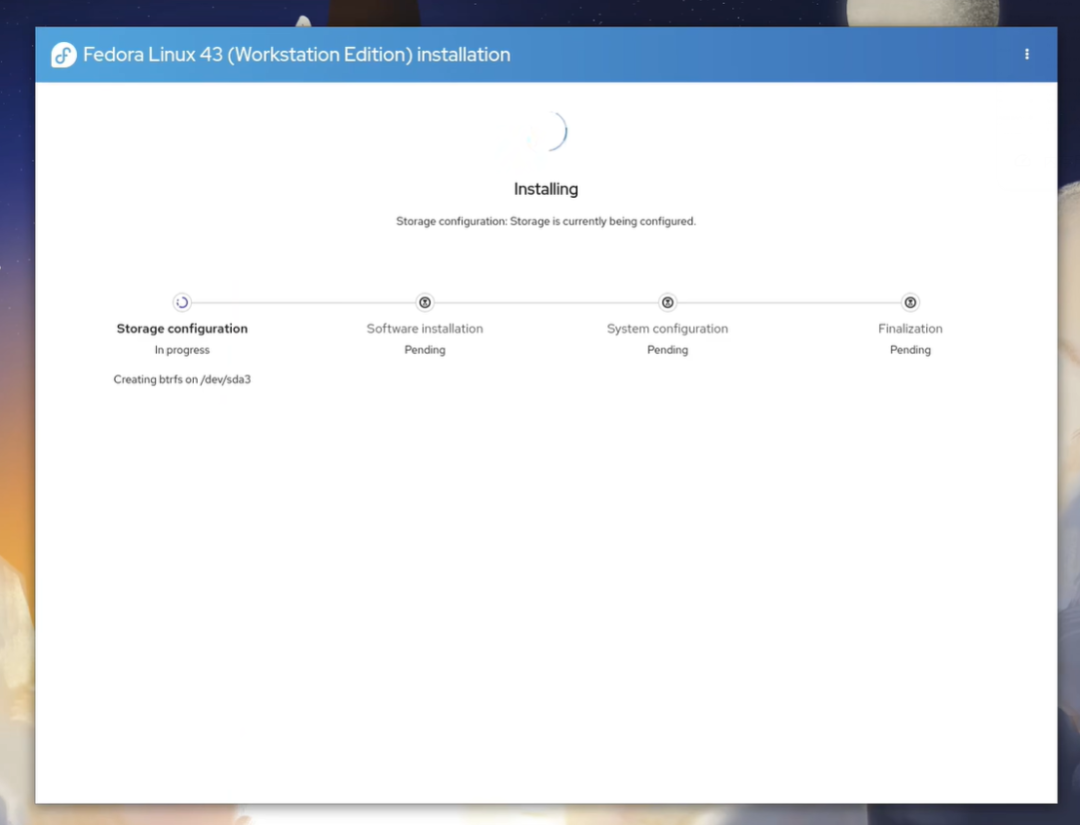Click the large loading spinner above Installing
Screen dimensions: 1080x825
pyautogui.click(x=546, y=131)
